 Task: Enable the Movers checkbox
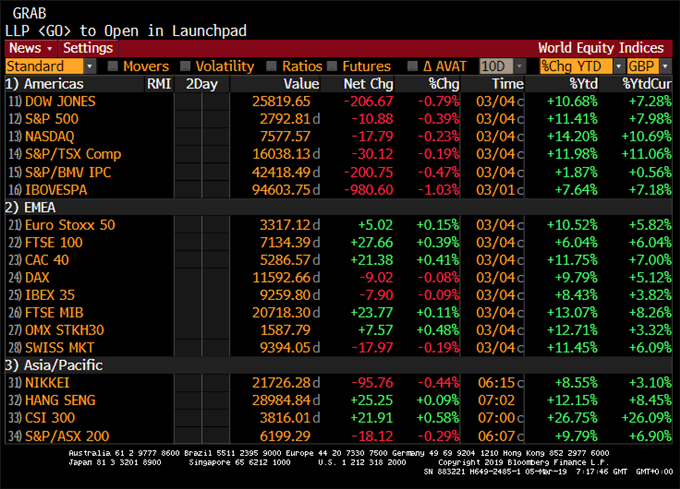coord(113,66)
